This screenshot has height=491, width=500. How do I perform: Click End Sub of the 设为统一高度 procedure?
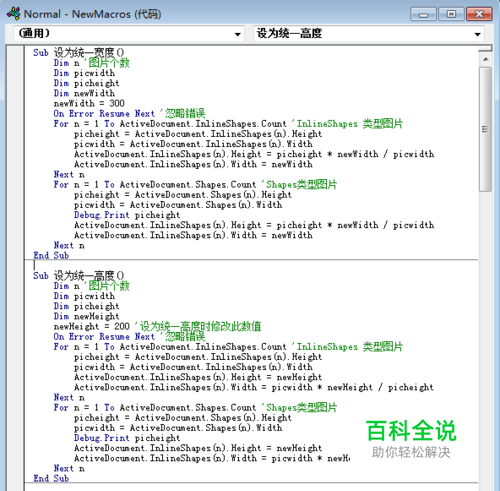pos(51,478)
